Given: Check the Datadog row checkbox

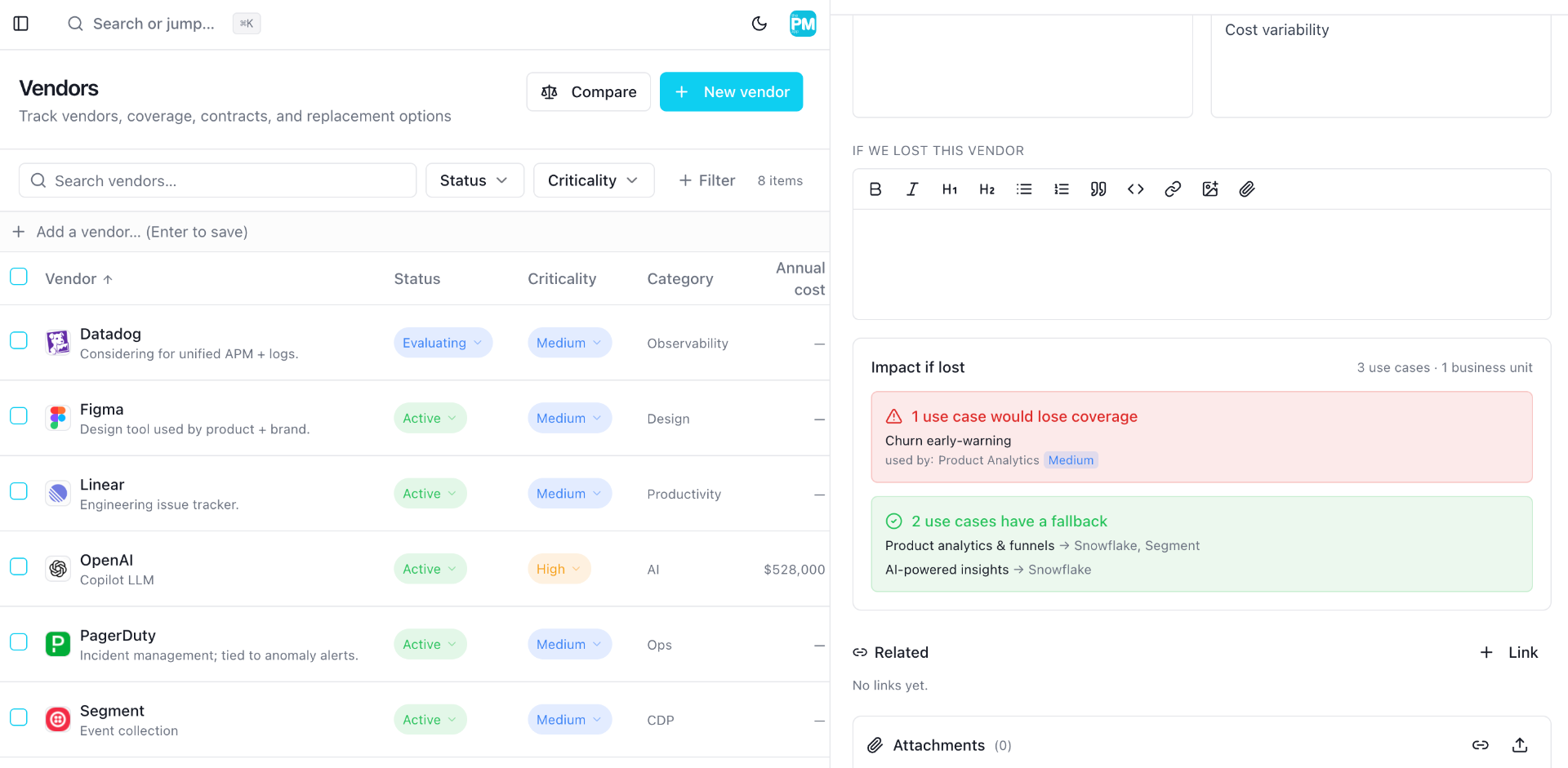Looking at the screenshot, I should (x=19, y=340).
